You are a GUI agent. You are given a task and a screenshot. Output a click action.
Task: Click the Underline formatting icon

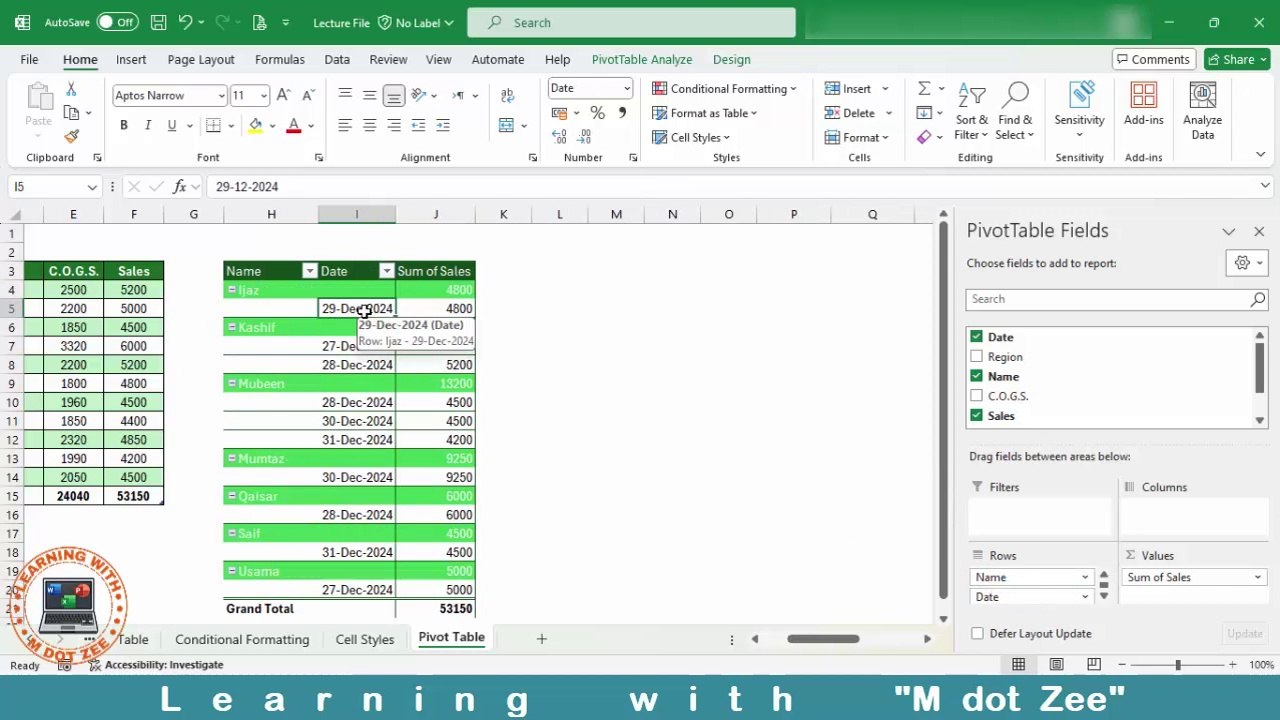[171, 125]
